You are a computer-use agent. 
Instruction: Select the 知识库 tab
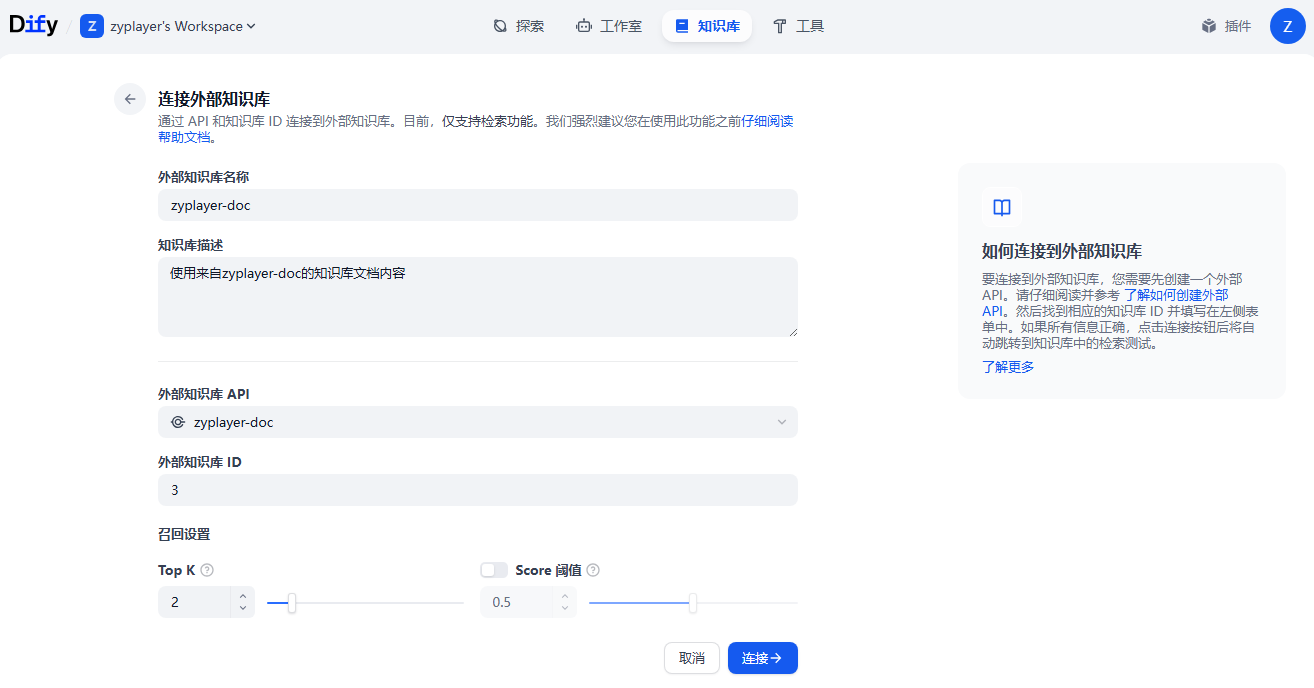point(707,26)
